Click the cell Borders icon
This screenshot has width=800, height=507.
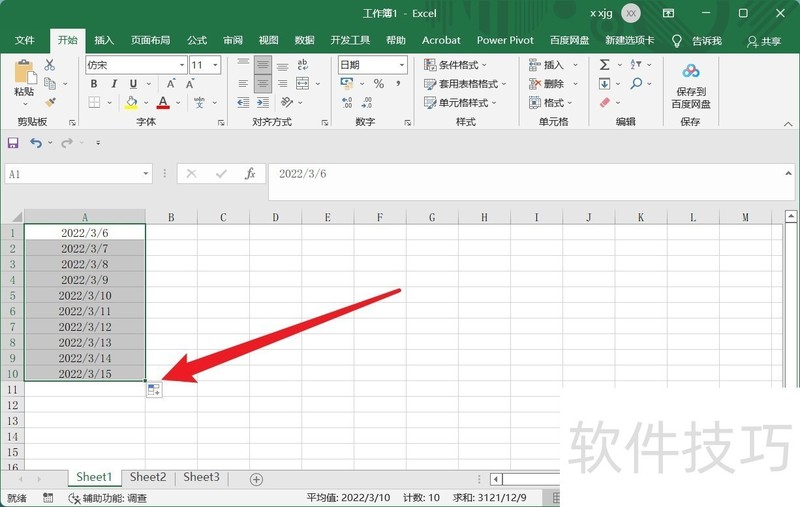point(94,103)
